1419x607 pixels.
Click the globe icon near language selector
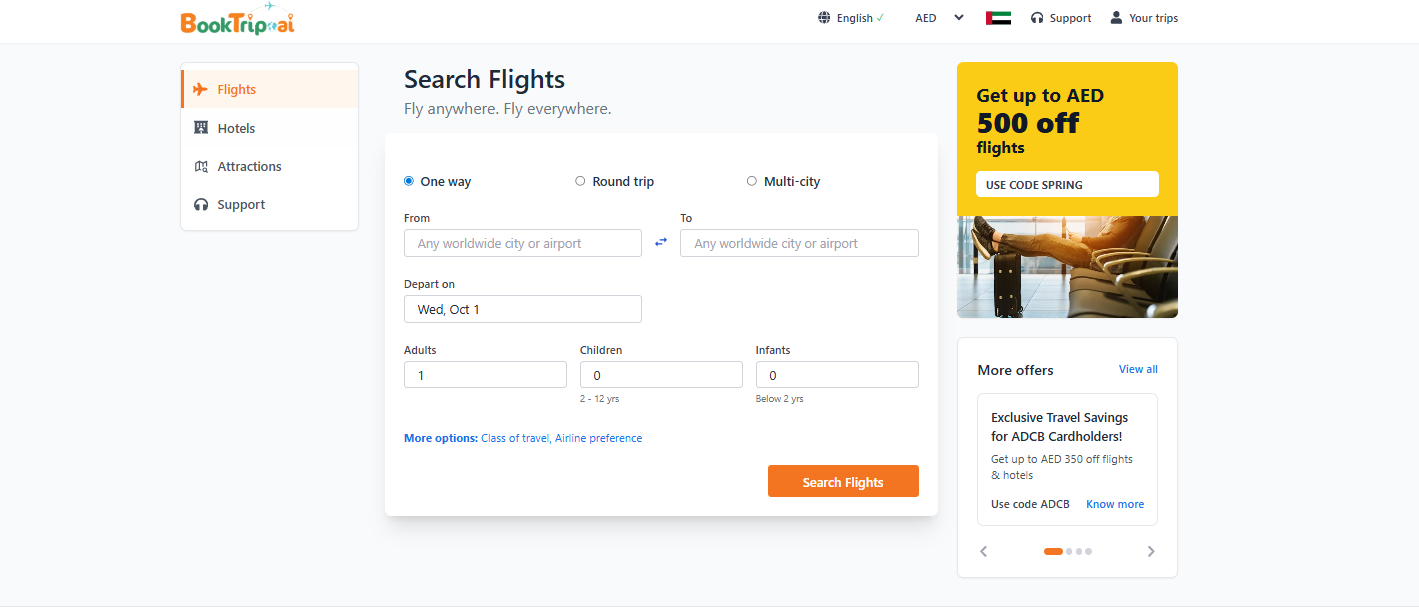click(x=824, y=17)
